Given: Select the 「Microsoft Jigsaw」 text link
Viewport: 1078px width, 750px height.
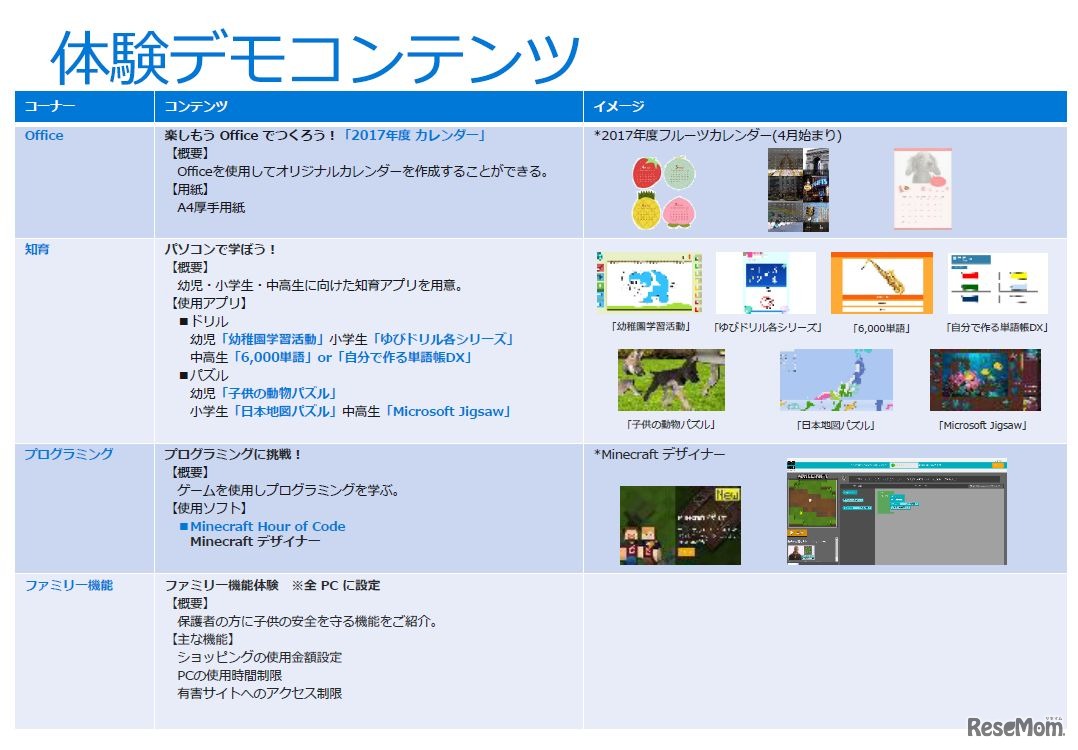Looking at the screenshot, I should point(448,412).
